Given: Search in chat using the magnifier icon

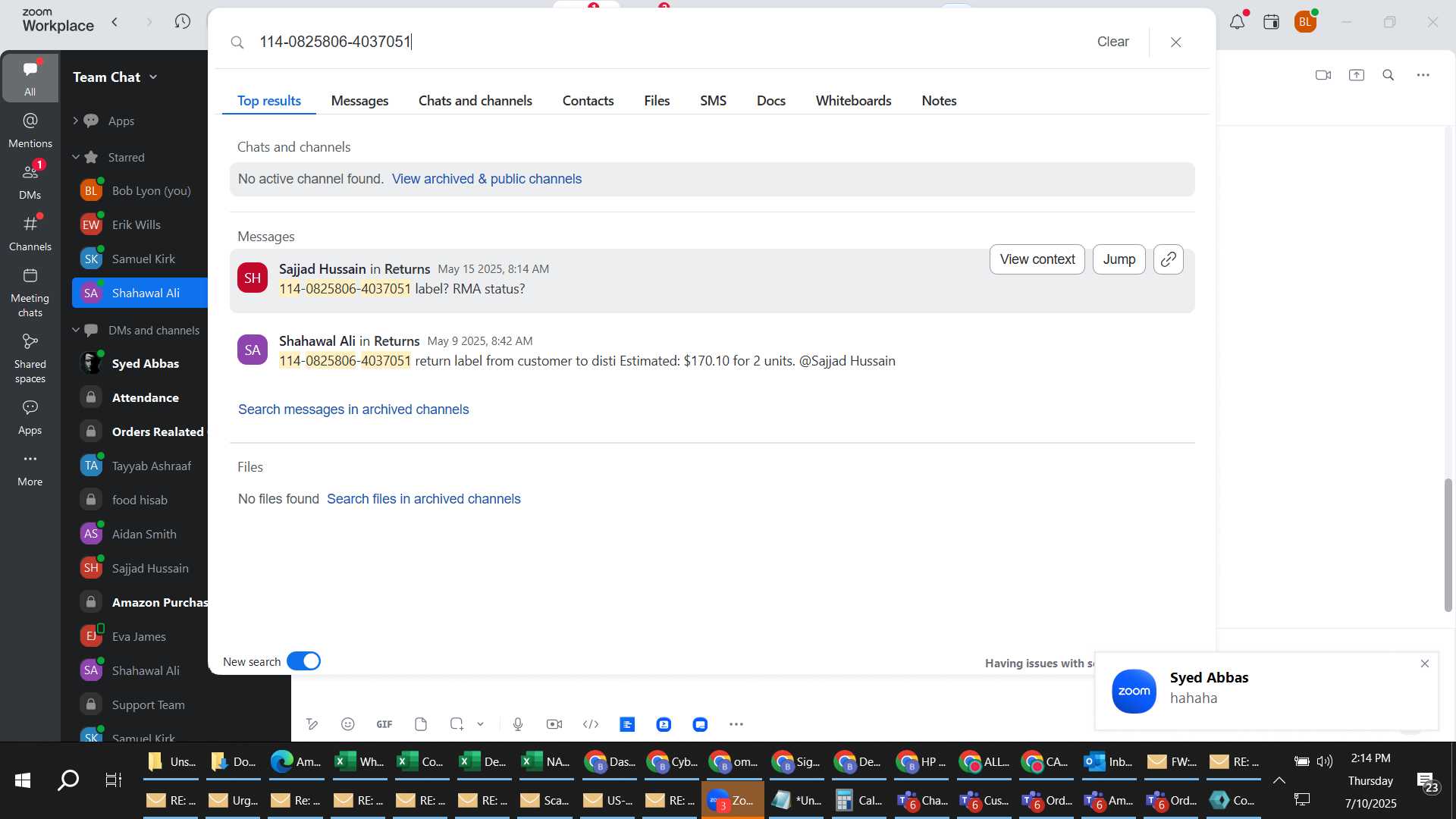Looking at the screenshot, I should tap(1389, 75).
